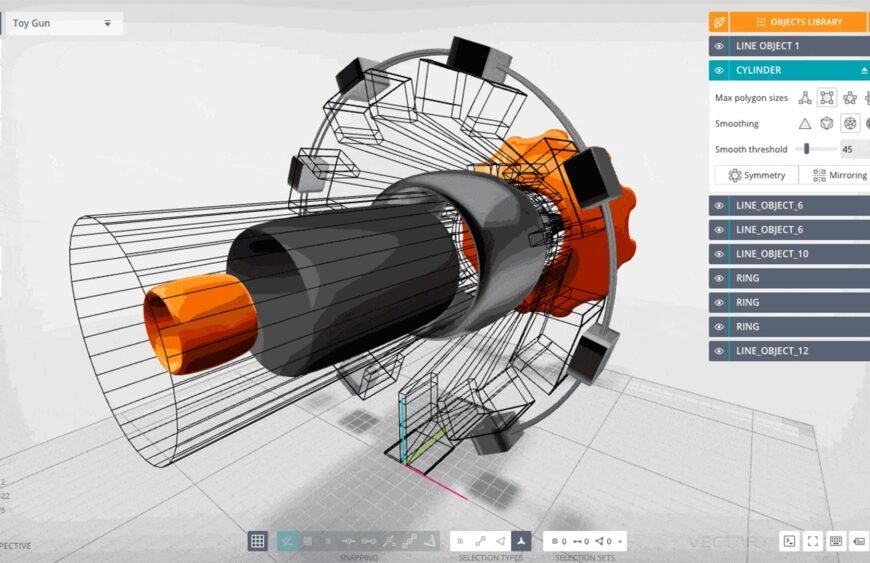Hide the LINE_OBJECT_10 layer

719,254
